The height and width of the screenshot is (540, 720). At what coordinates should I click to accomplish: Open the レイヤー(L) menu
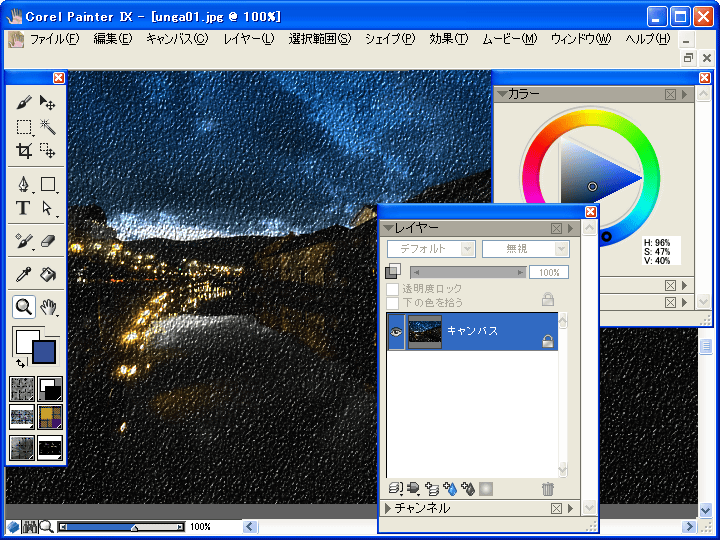click(x=248, y=39)
